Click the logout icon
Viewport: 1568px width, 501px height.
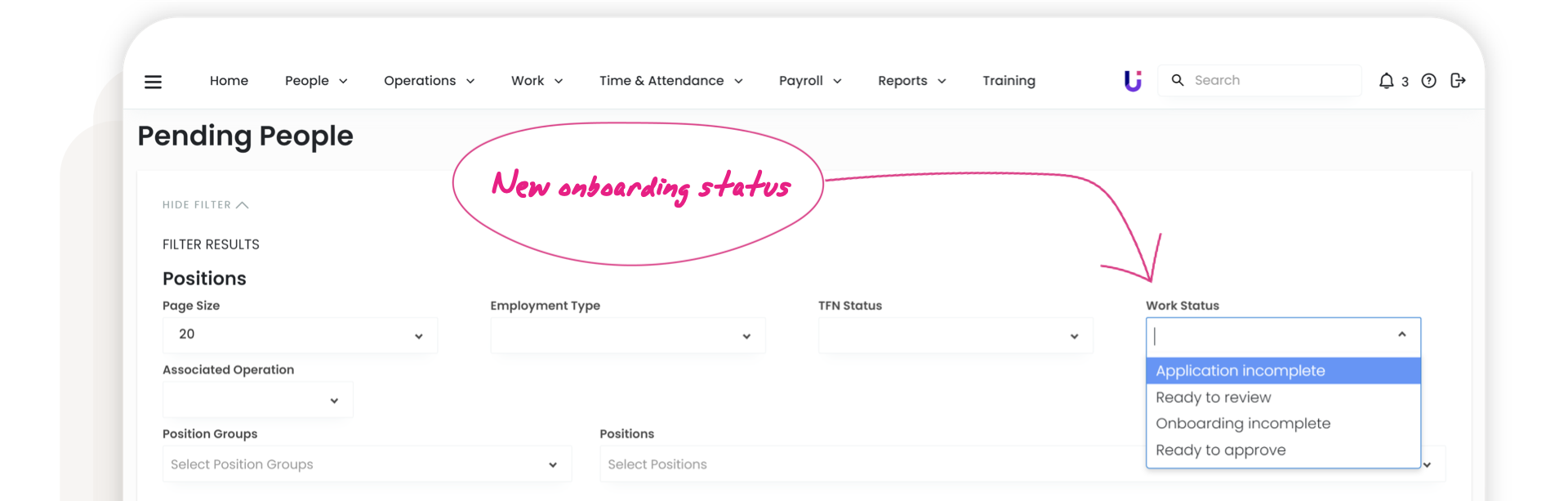coord(1458,80)
